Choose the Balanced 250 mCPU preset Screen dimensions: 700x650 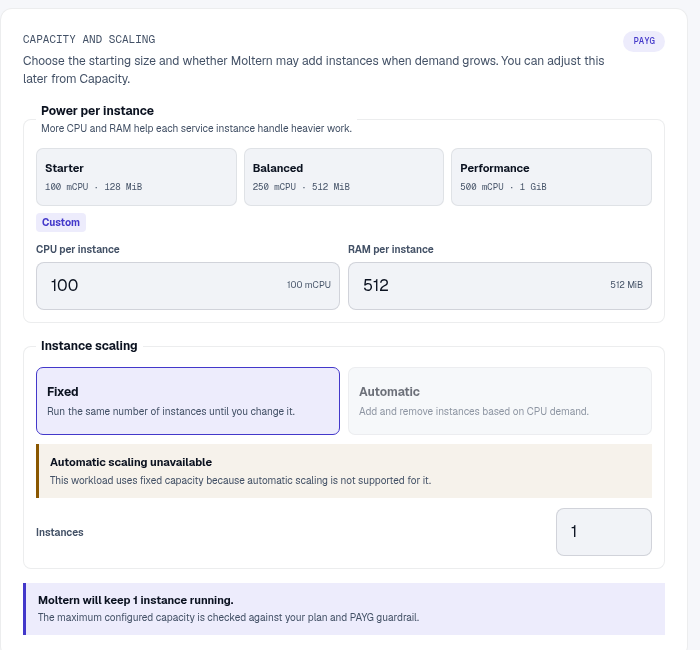pos(344,177)
